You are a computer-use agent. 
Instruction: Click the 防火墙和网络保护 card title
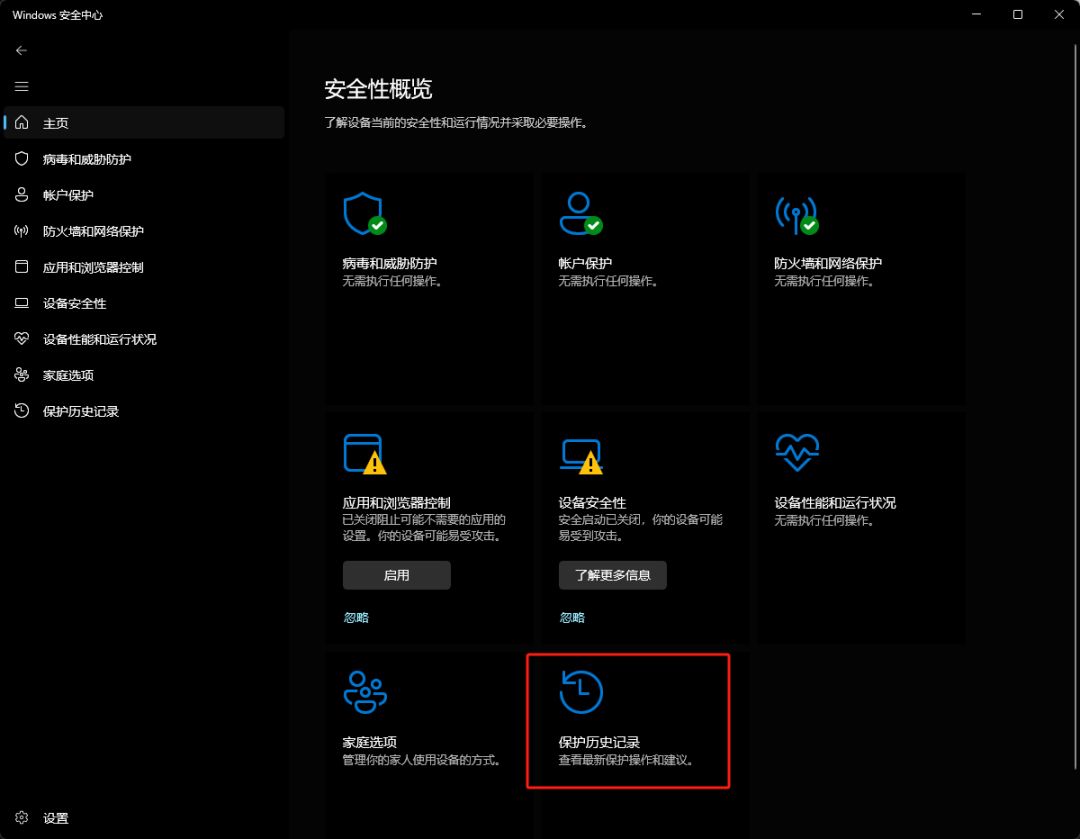828,263
